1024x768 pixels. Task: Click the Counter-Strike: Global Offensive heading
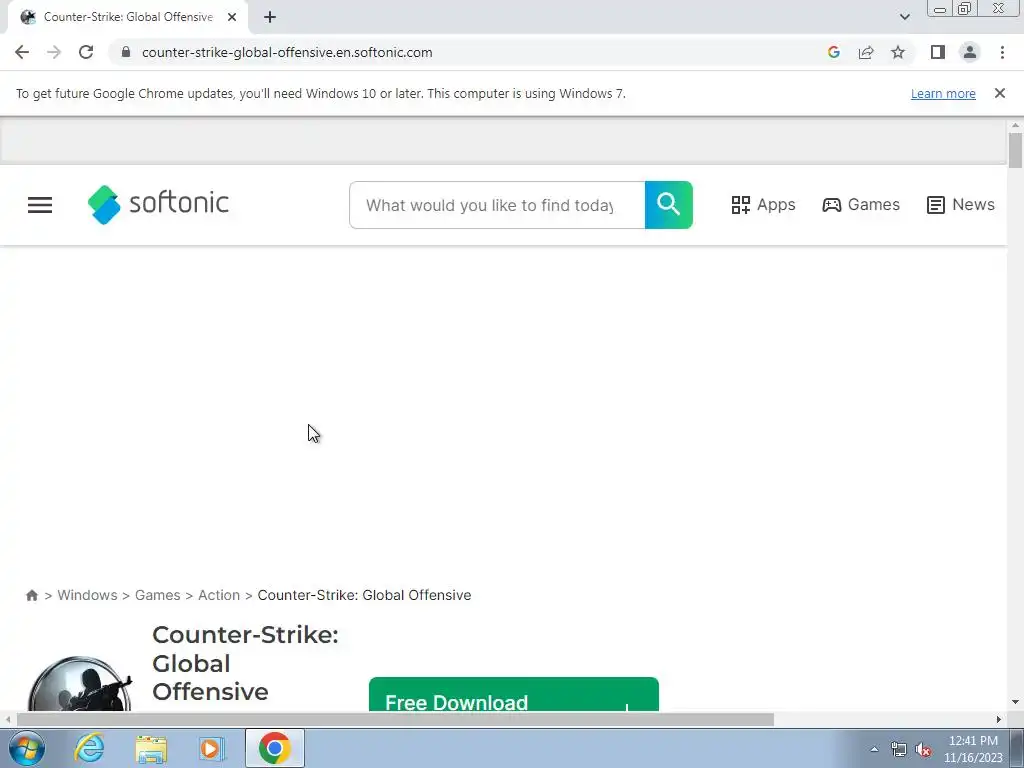pyautogui.click(x=246, y=663)
